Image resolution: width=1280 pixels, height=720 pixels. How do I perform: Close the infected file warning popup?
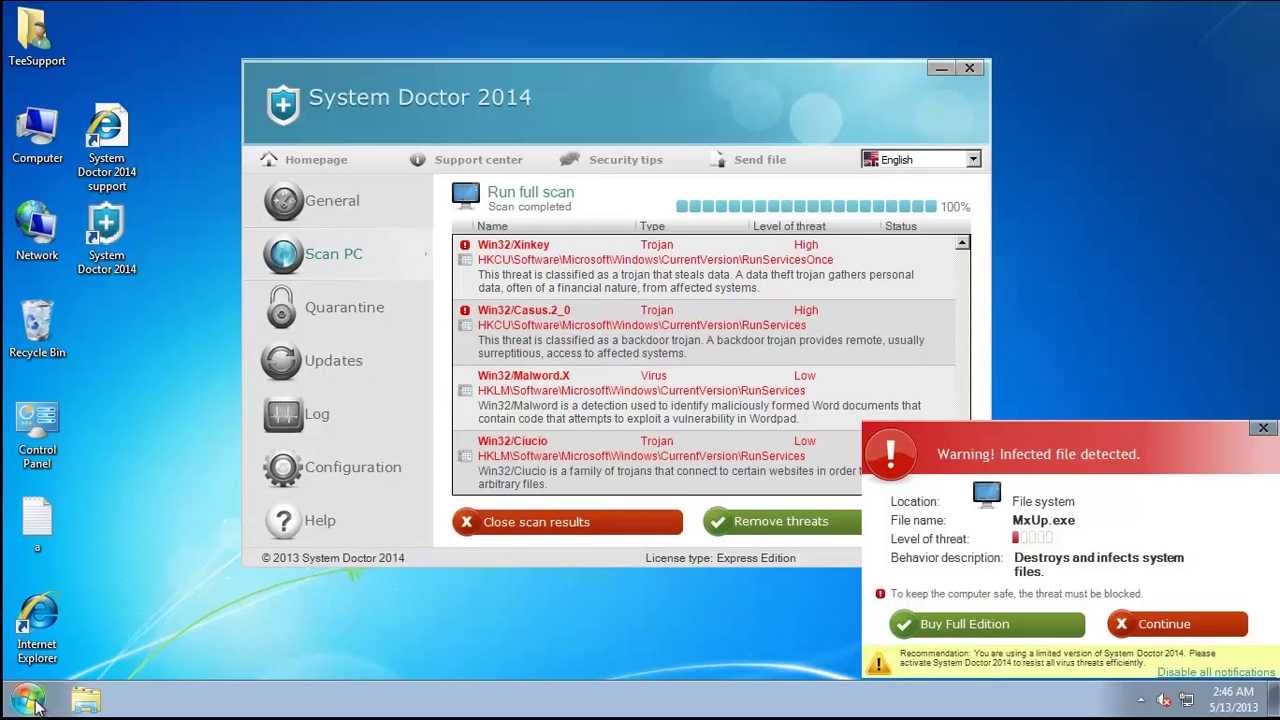coord(1263,429)
